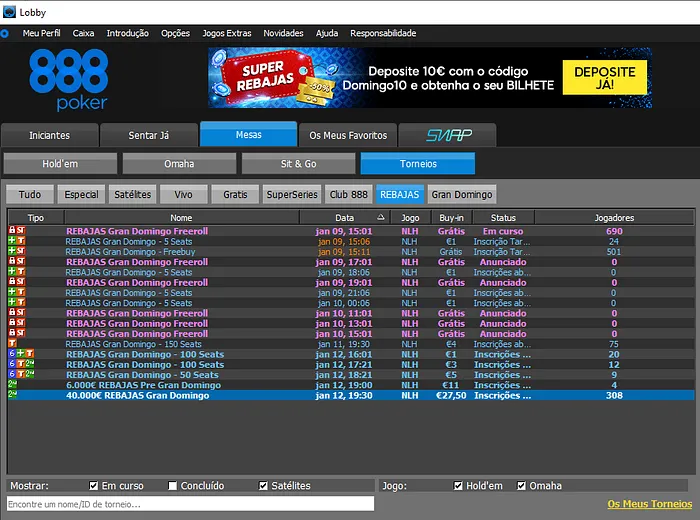
Task: Click the lock icon on jan 10, 15:01 Freeroll row
Action: [12, 333]
